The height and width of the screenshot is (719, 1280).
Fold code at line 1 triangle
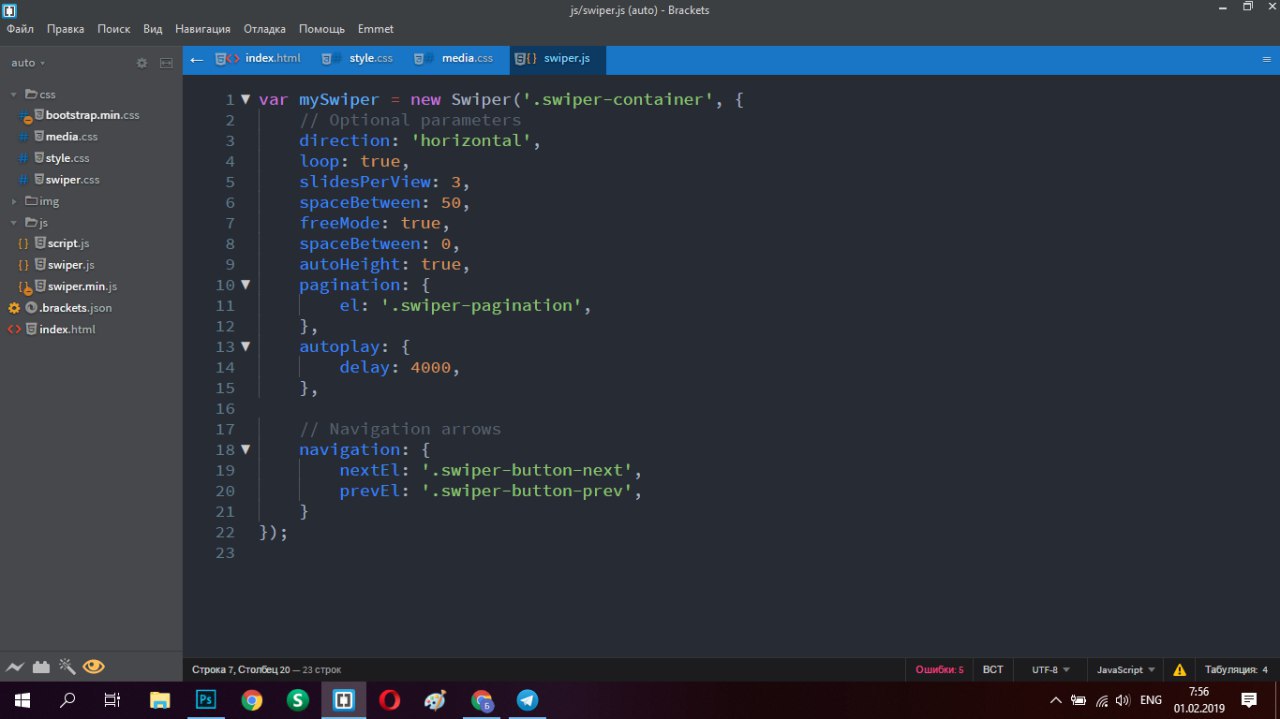click(x=245, y=99)
